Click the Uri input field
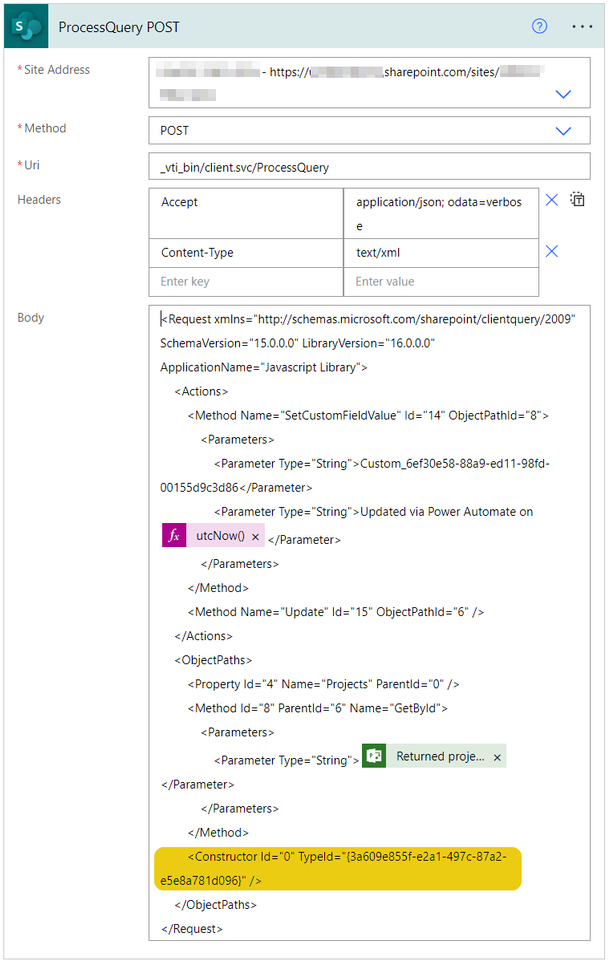Viewport: 610px width, 961px height. [369, 167]
